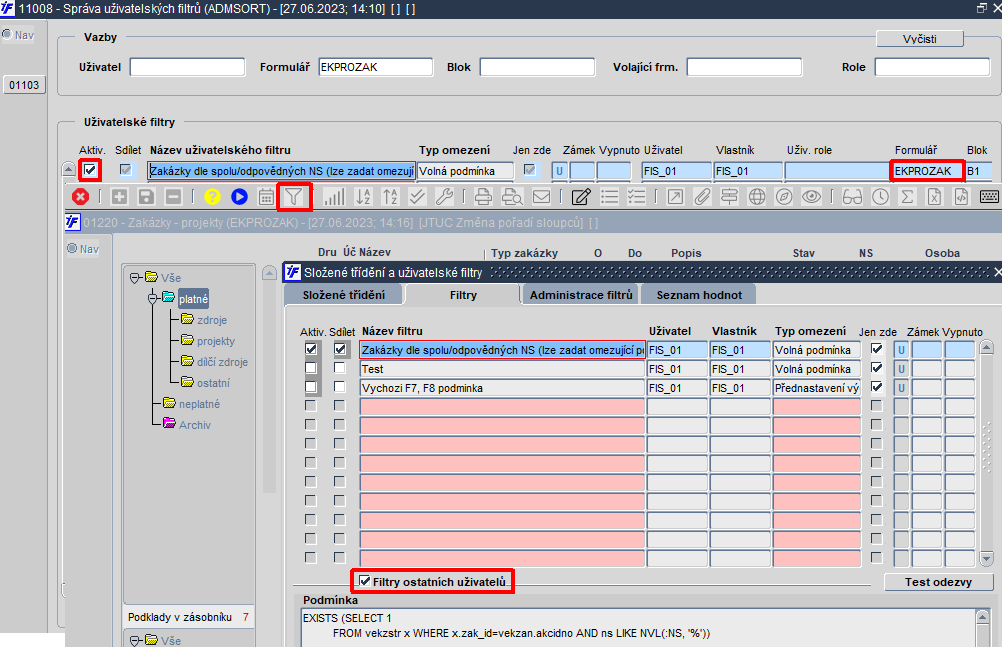Click the paperclip attachment icon

[702, 197]
